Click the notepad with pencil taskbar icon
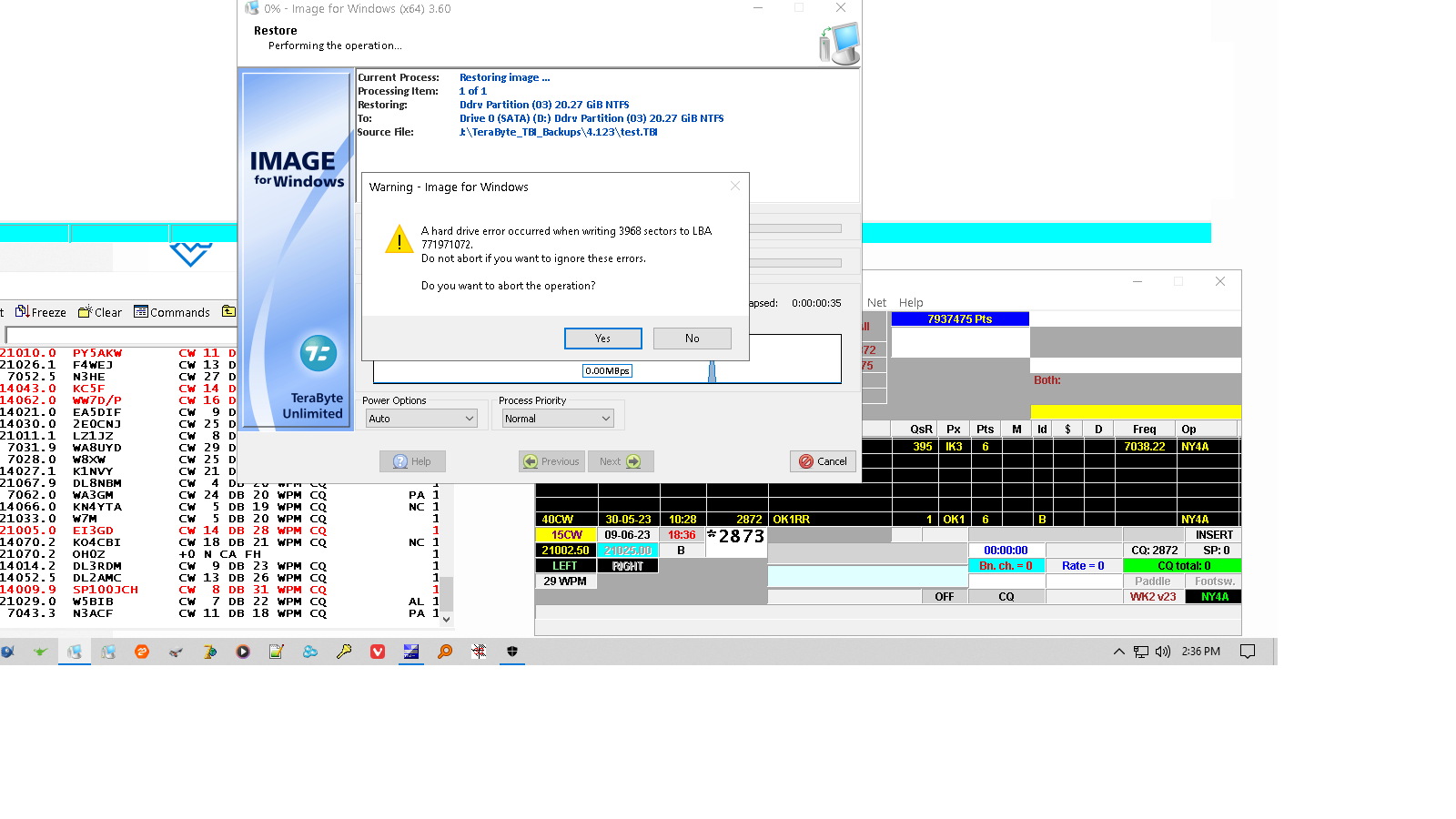Screen dimensions: 1456x819 pyautogui.click(x=277, y=652)
